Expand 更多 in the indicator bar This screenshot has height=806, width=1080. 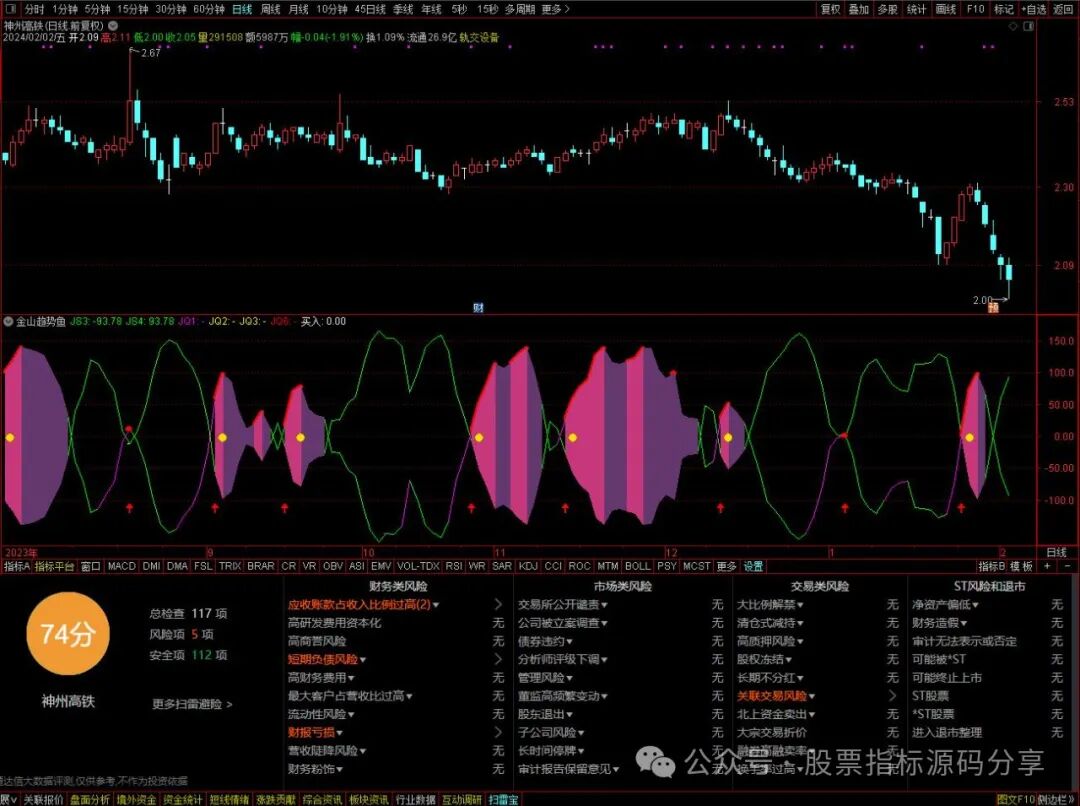point(726,566)
